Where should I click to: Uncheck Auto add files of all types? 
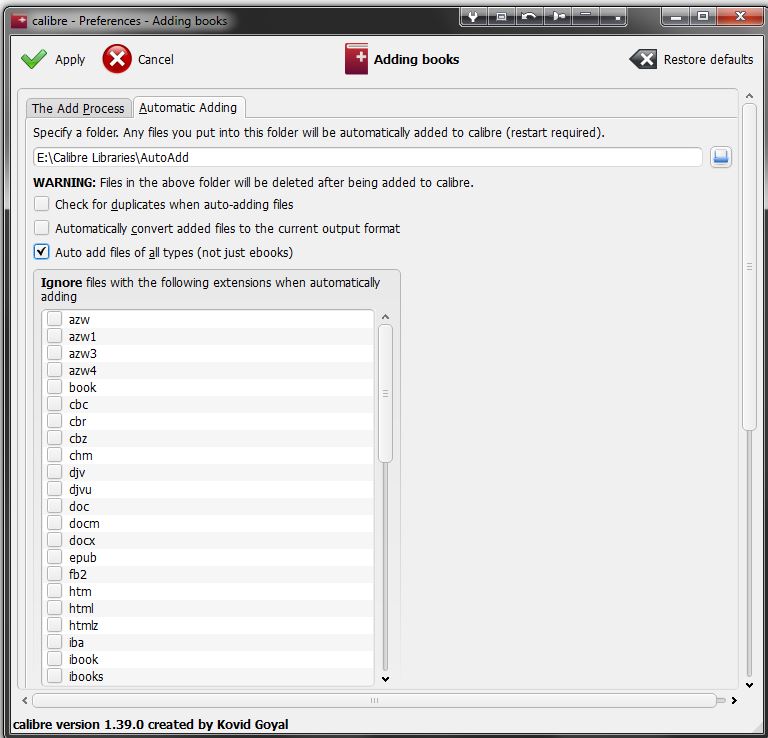point(42,252)
